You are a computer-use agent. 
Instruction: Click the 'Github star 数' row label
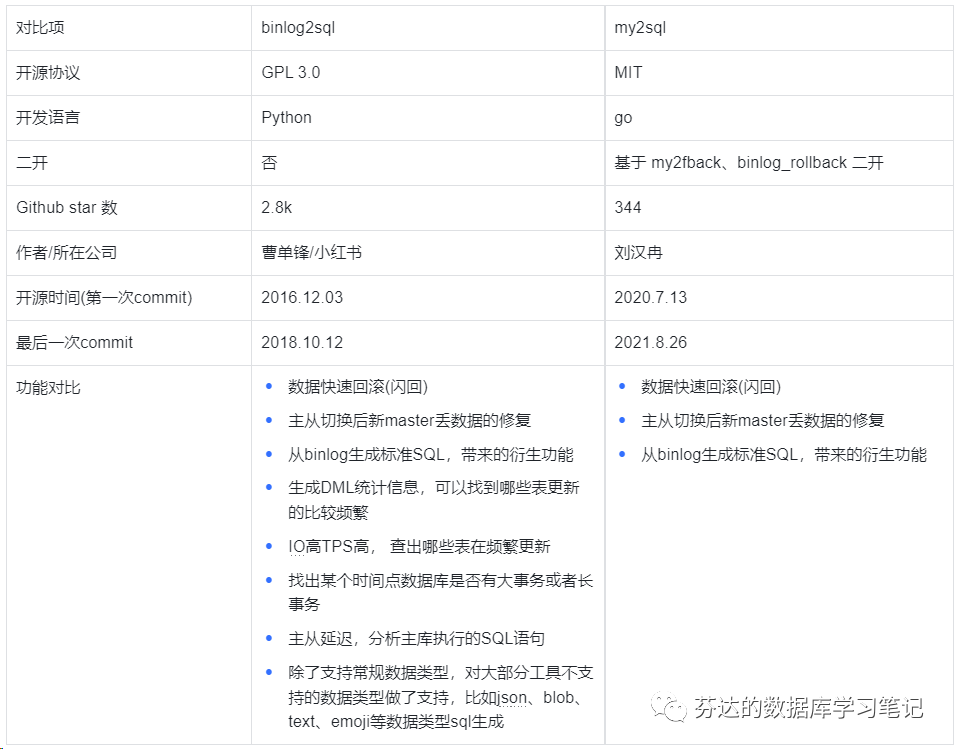[67, 207]
